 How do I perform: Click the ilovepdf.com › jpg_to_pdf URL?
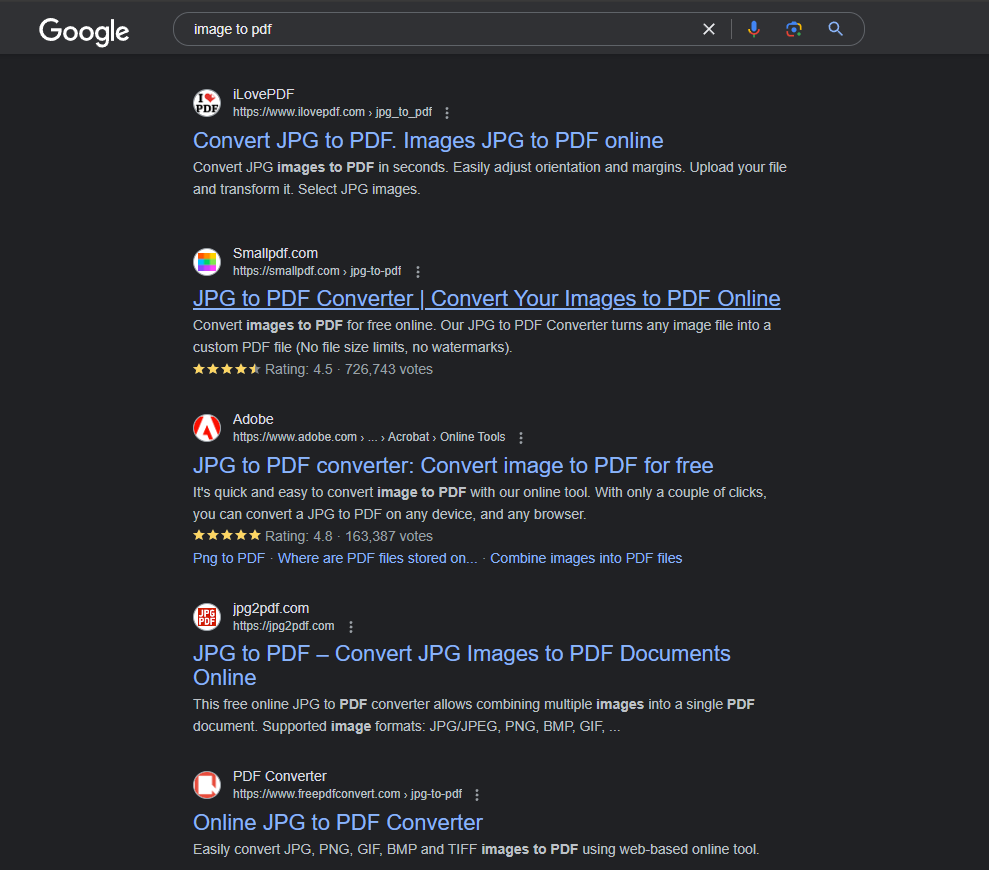332,112
